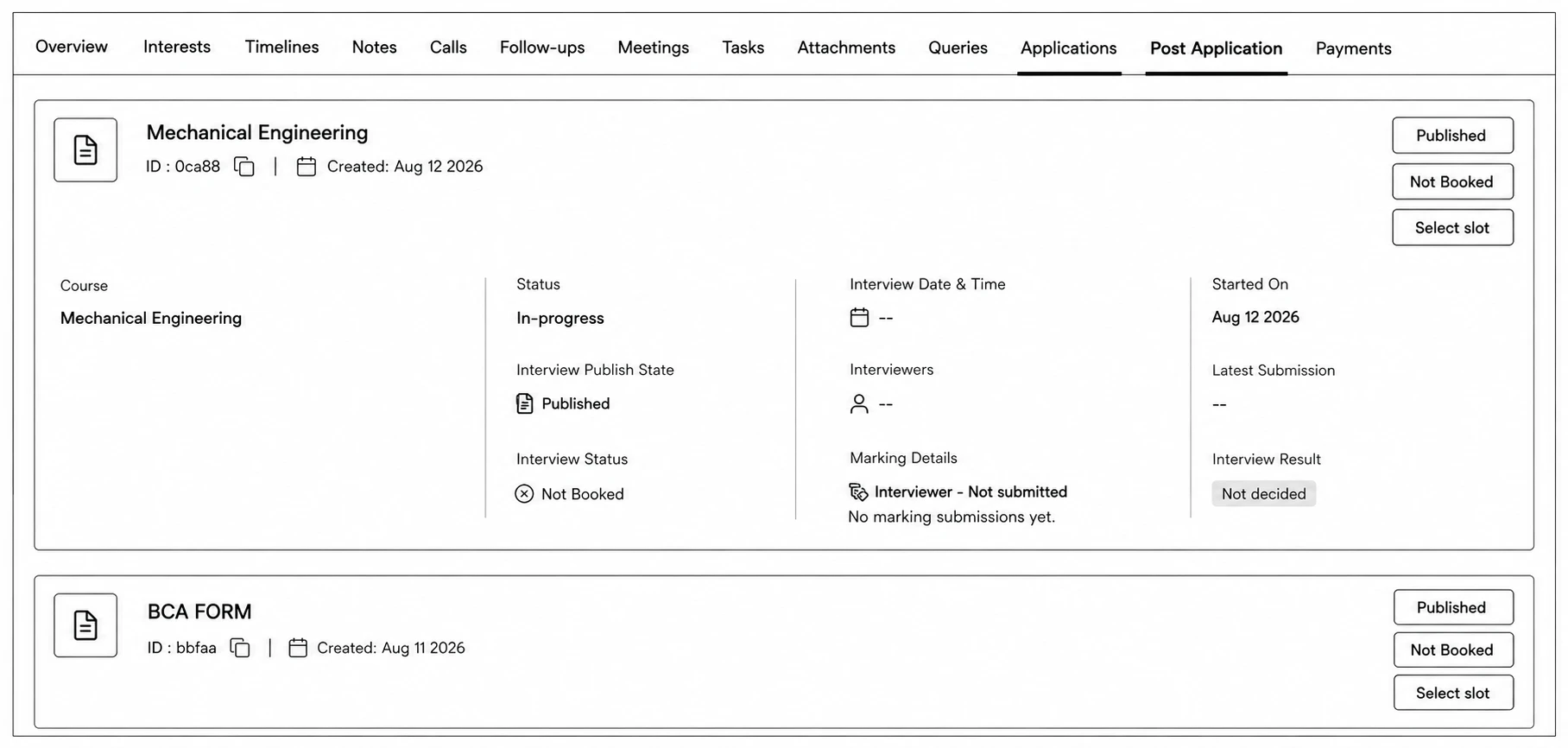Click the Mechanical Engineering card title
Image resolution: width=1568 pixels, height=748 pixels.
(x=257, y=132)
